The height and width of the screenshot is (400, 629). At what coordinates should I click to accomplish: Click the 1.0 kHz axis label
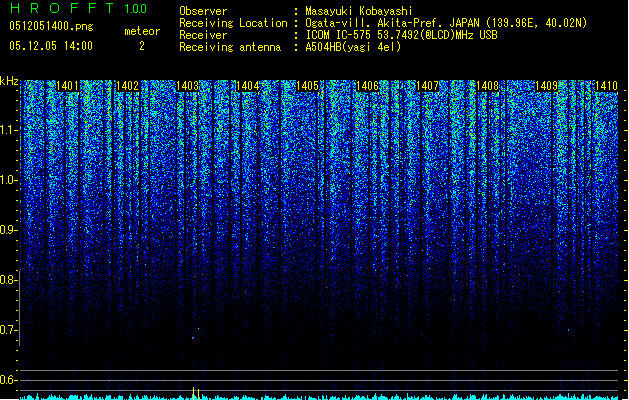tap(9, 180)
